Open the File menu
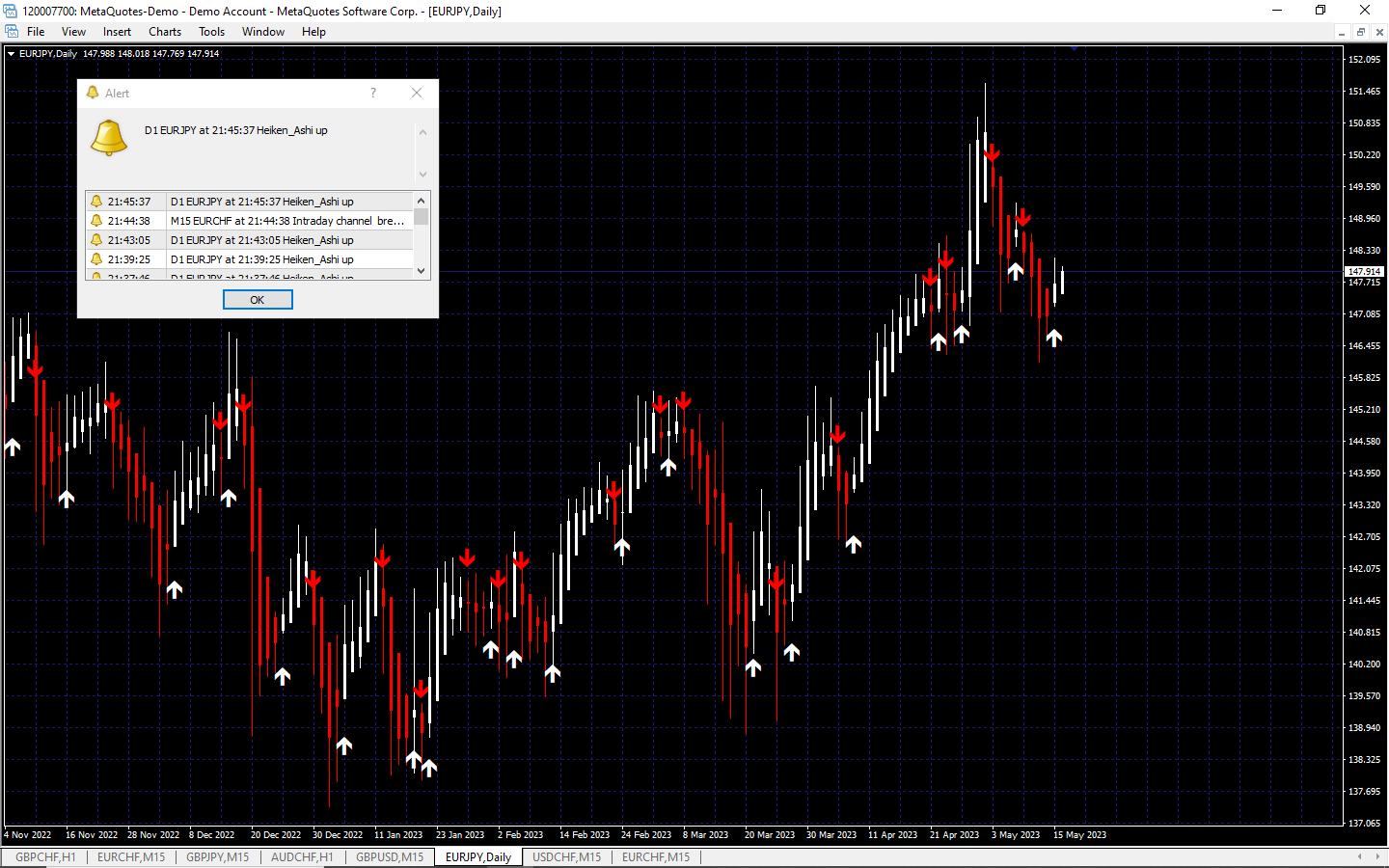This screenshot has height=868, width=1389. pos(36,32)
